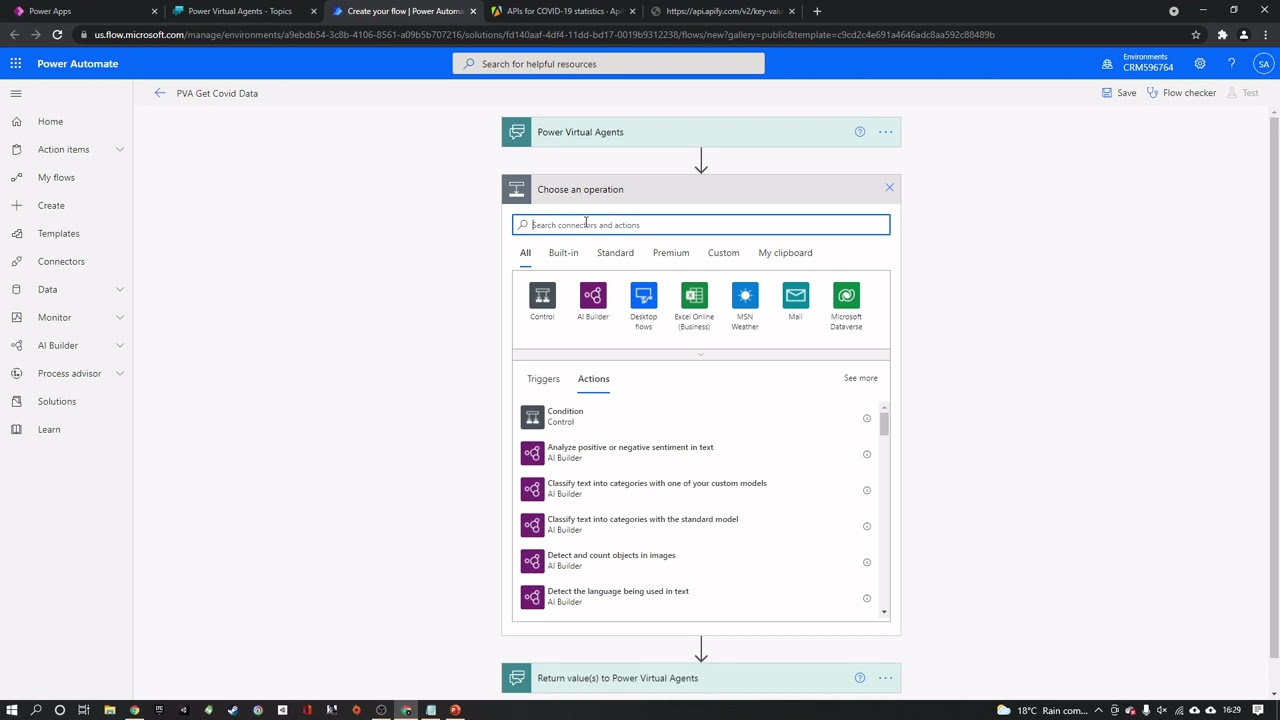The image size is (1280, 720).
Task: Show info for Detect and count objects action
Action: pos(867,562)
